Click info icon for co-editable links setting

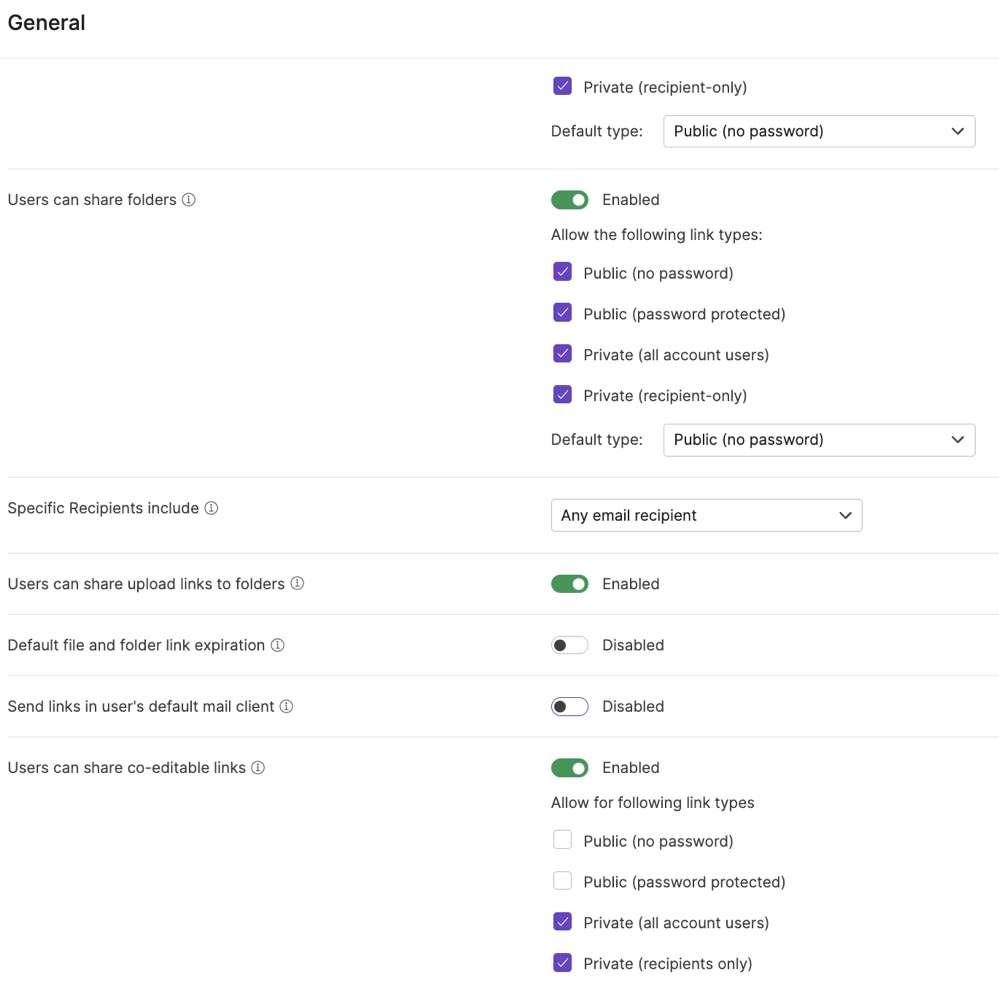[258, 767]
